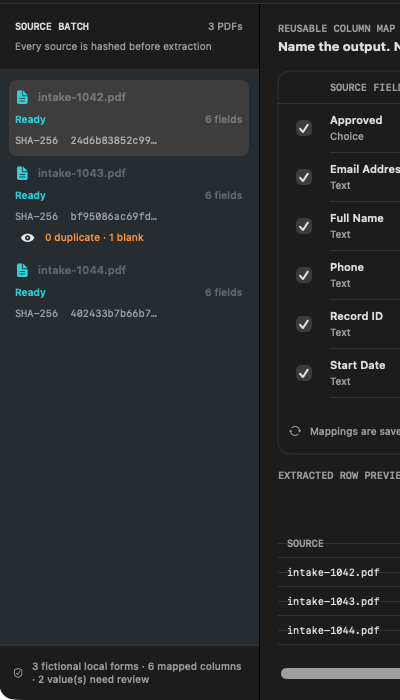Click the '3 PDFs' count label
Viewport: 400px width, 700px height.
tap(225, 27)
